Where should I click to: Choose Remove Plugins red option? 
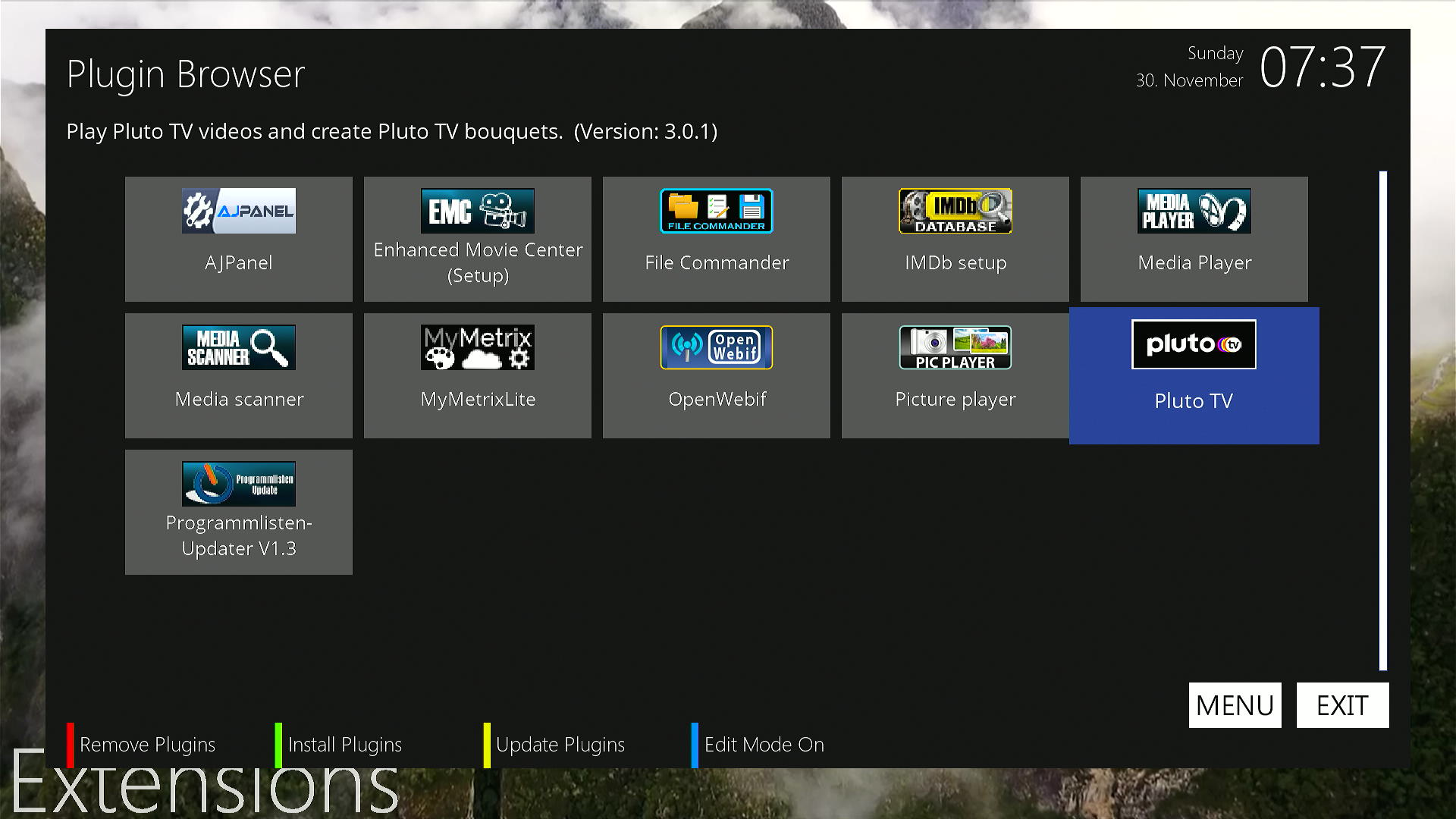coord(146,745)
